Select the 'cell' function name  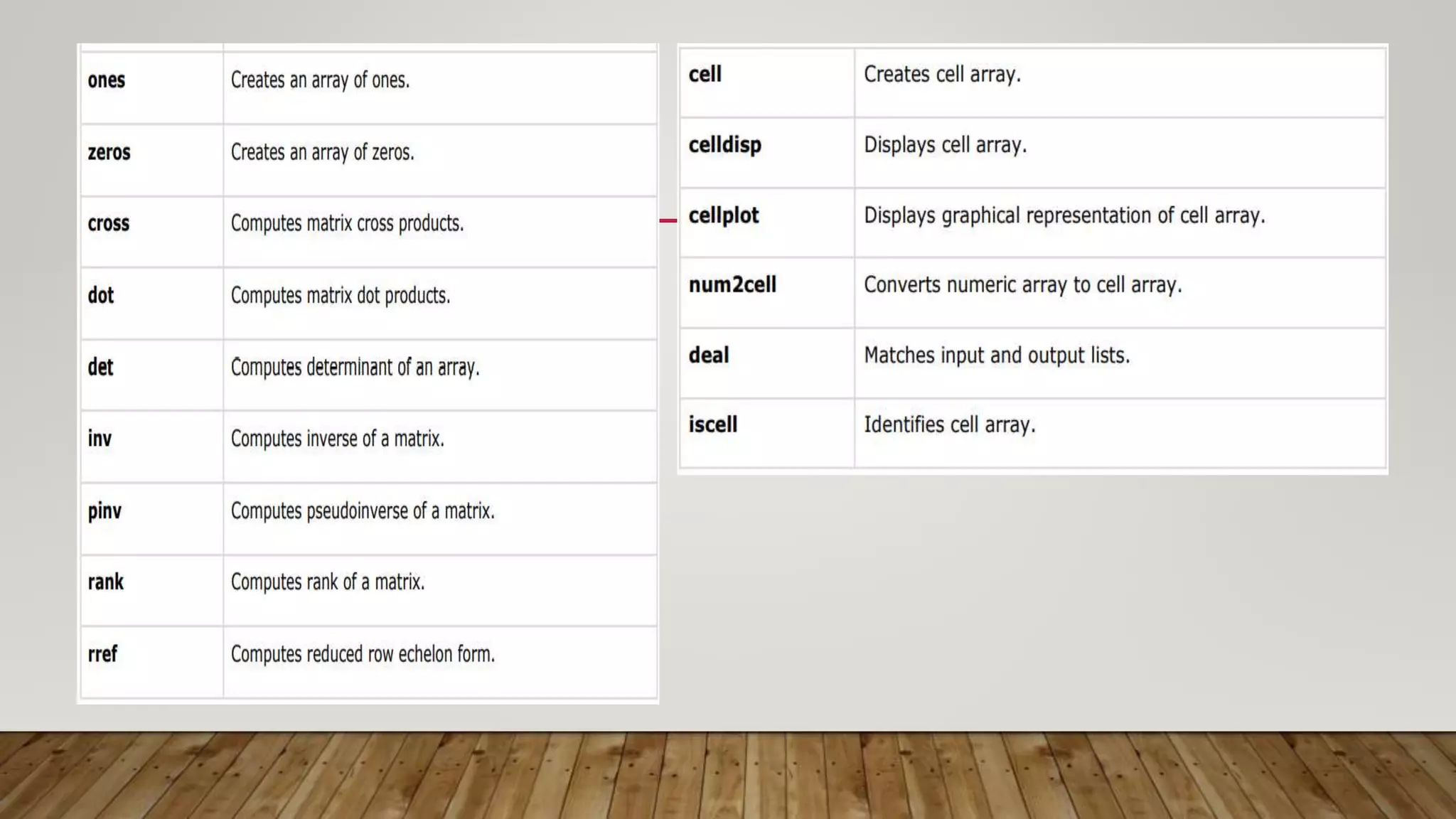click(705, 74)
